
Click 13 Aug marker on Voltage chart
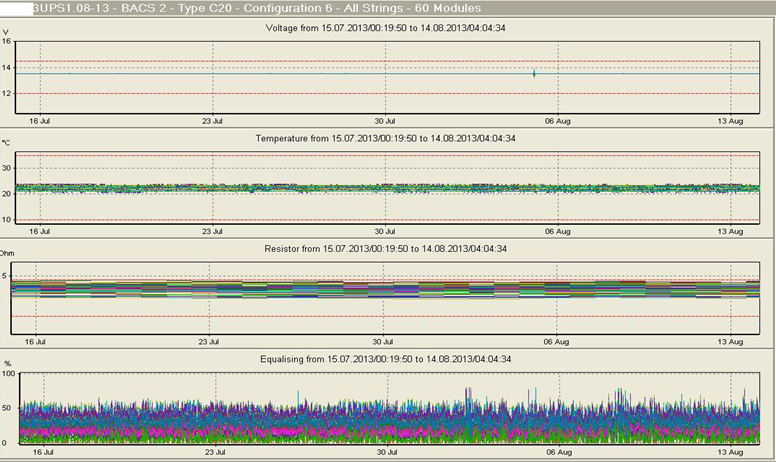[730, 120]
